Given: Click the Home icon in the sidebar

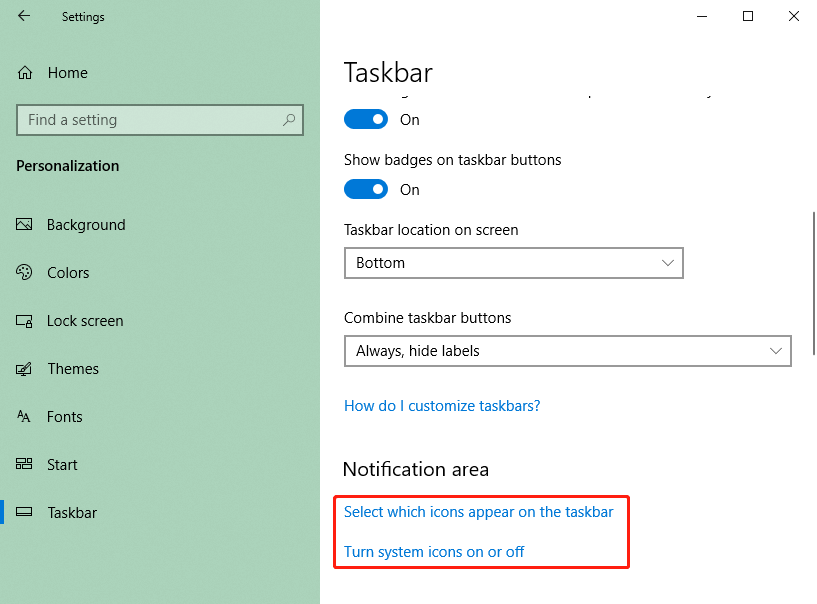Looking at the screenshot, I should (24, 72).
